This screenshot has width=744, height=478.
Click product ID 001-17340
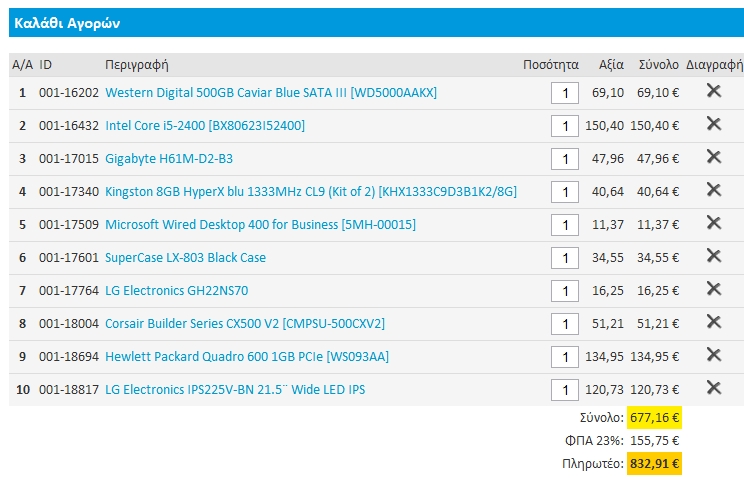point(69,192)
